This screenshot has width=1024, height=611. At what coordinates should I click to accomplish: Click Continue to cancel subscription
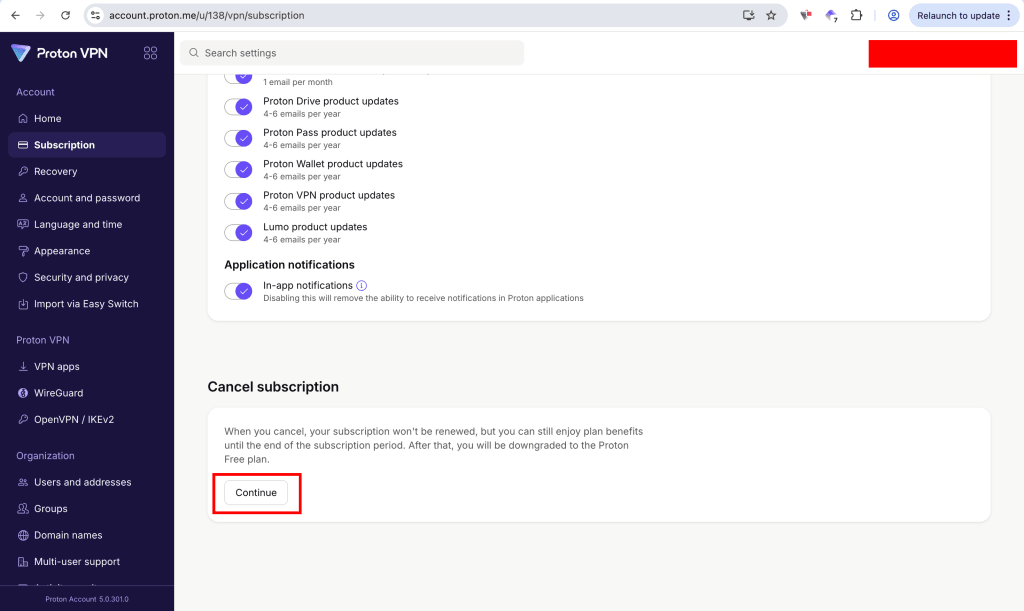[x=256, y=493]
